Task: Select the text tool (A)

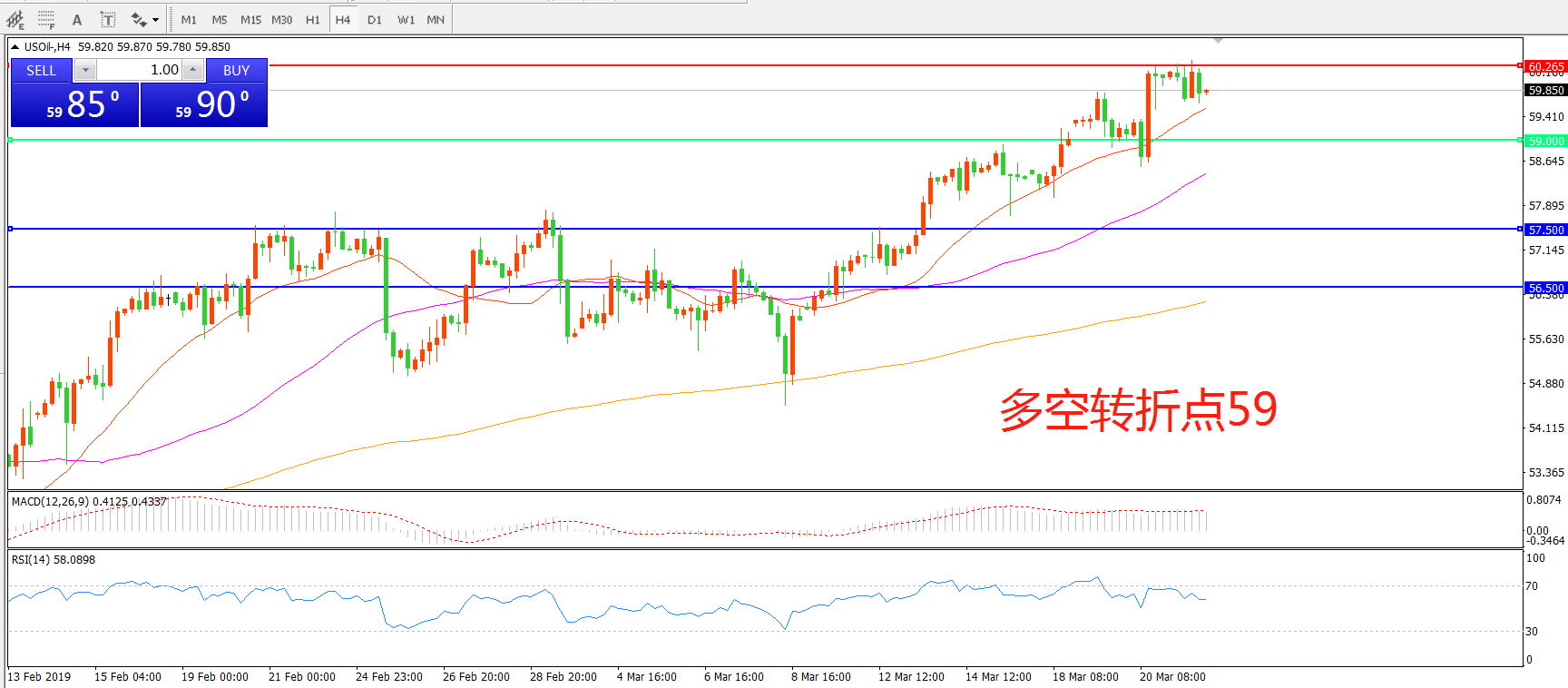Action: pos(77,19)
